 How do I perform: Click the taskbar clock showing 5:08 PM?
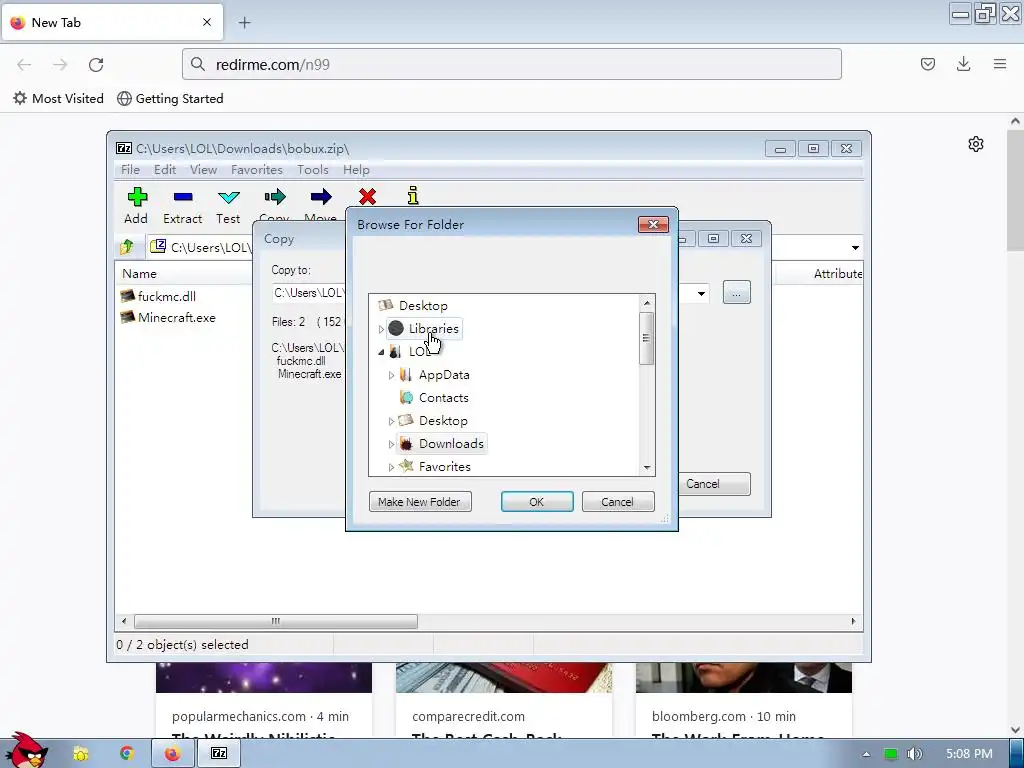(x=969, y=754)
